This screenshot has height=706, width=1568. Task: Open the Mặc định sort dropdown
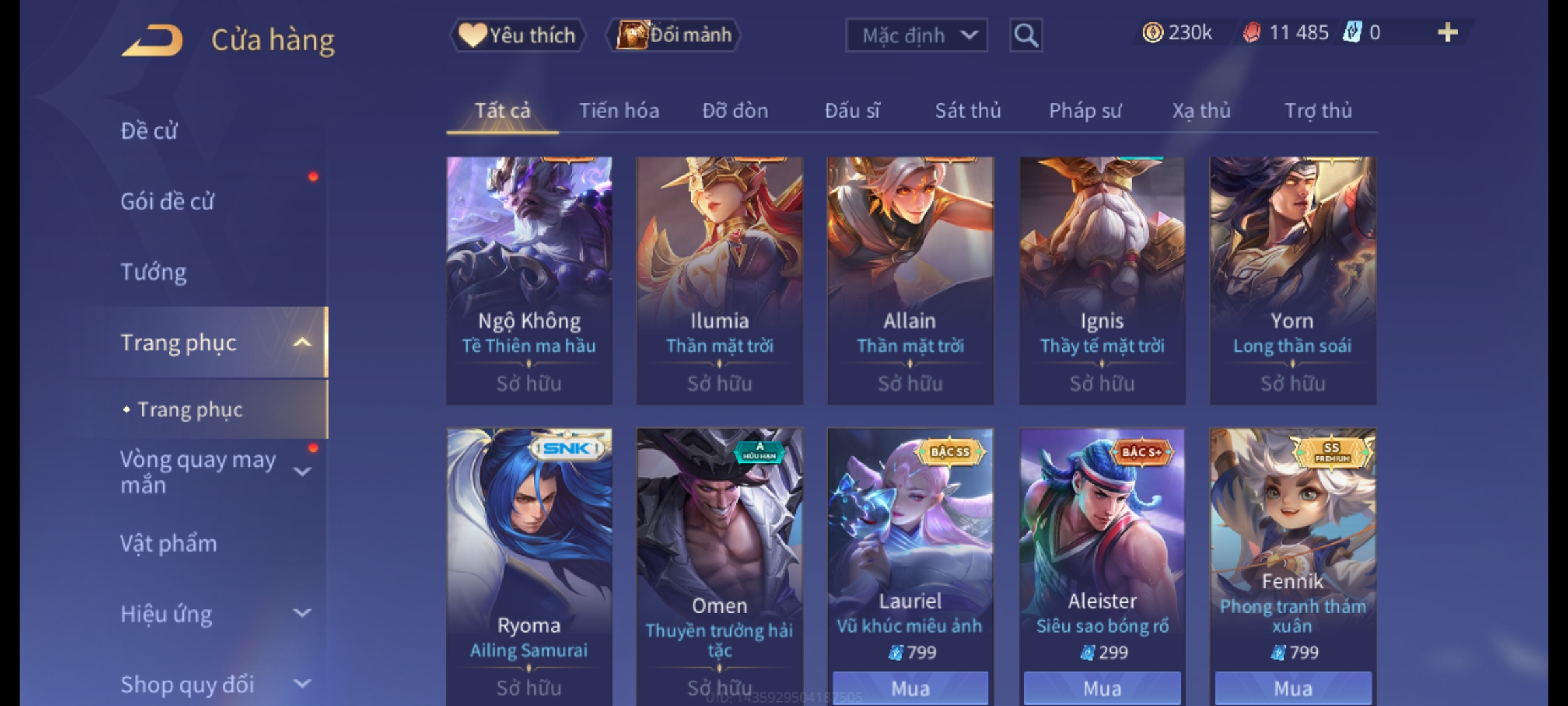tap(916, 35)
